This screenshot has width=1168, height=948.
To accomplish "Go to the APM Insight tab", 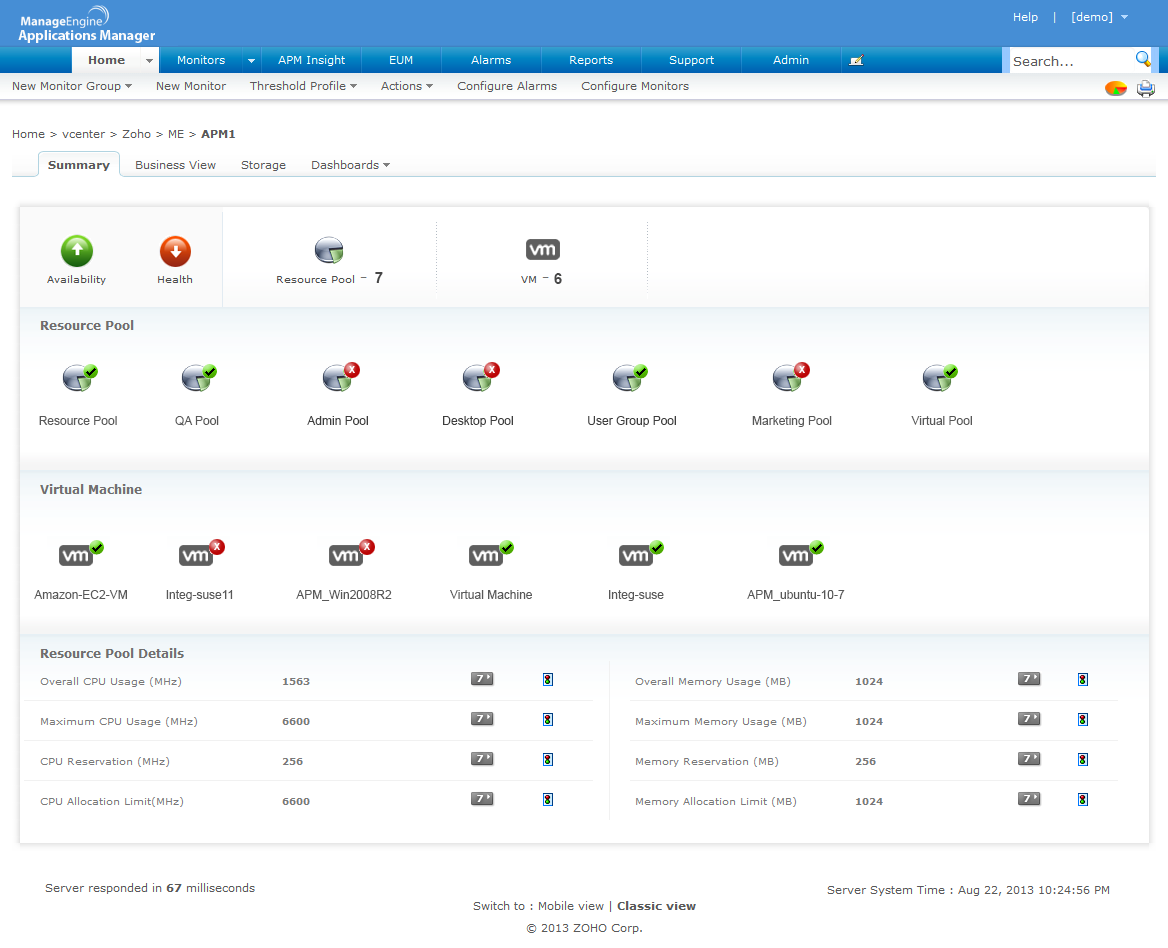I will pyautogui.click(x=311, y=60).
